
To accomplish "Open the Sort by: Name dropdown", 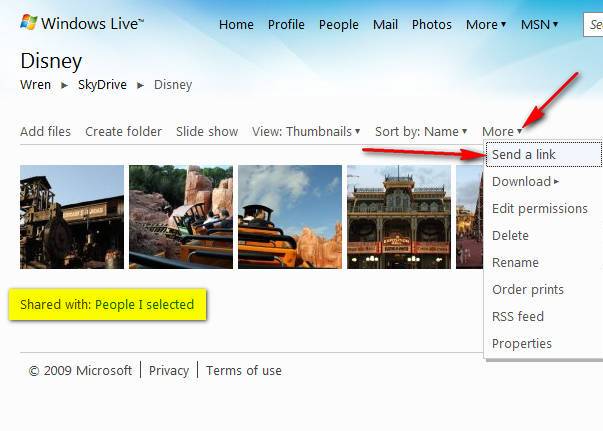I will pos(421,131).
